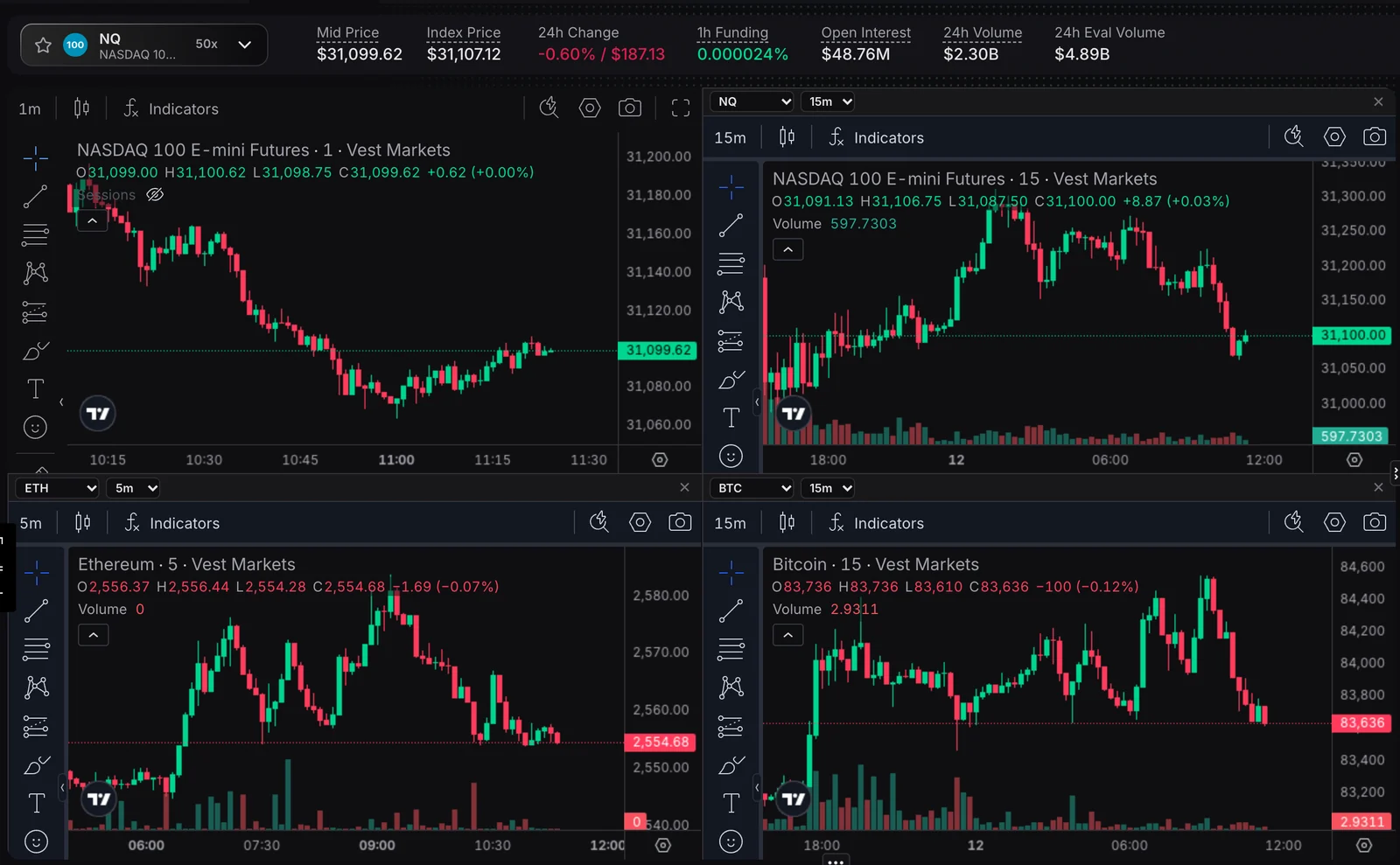The width and height of the screenshot is (1400, 865).
Task: Collapse legend in Ethereum chart
Action: coord(94,635)
